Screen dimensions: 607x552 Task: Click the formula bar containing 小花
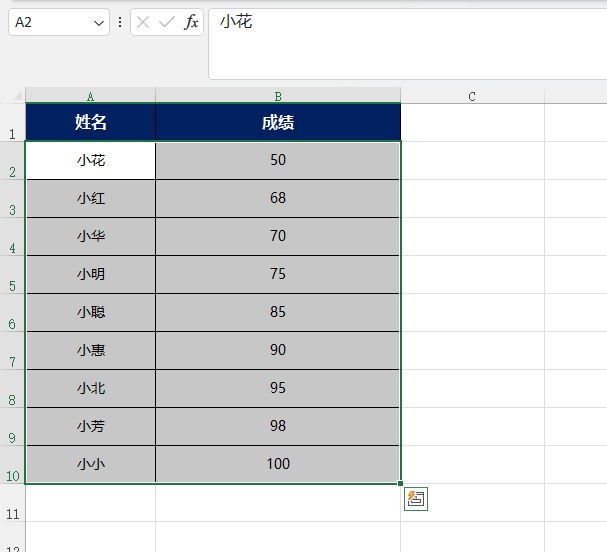(x=407, y=44)
